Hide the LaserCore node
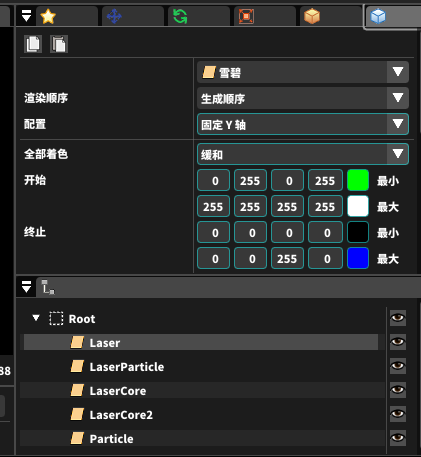 pyautogui.click(x=398, y=390)
